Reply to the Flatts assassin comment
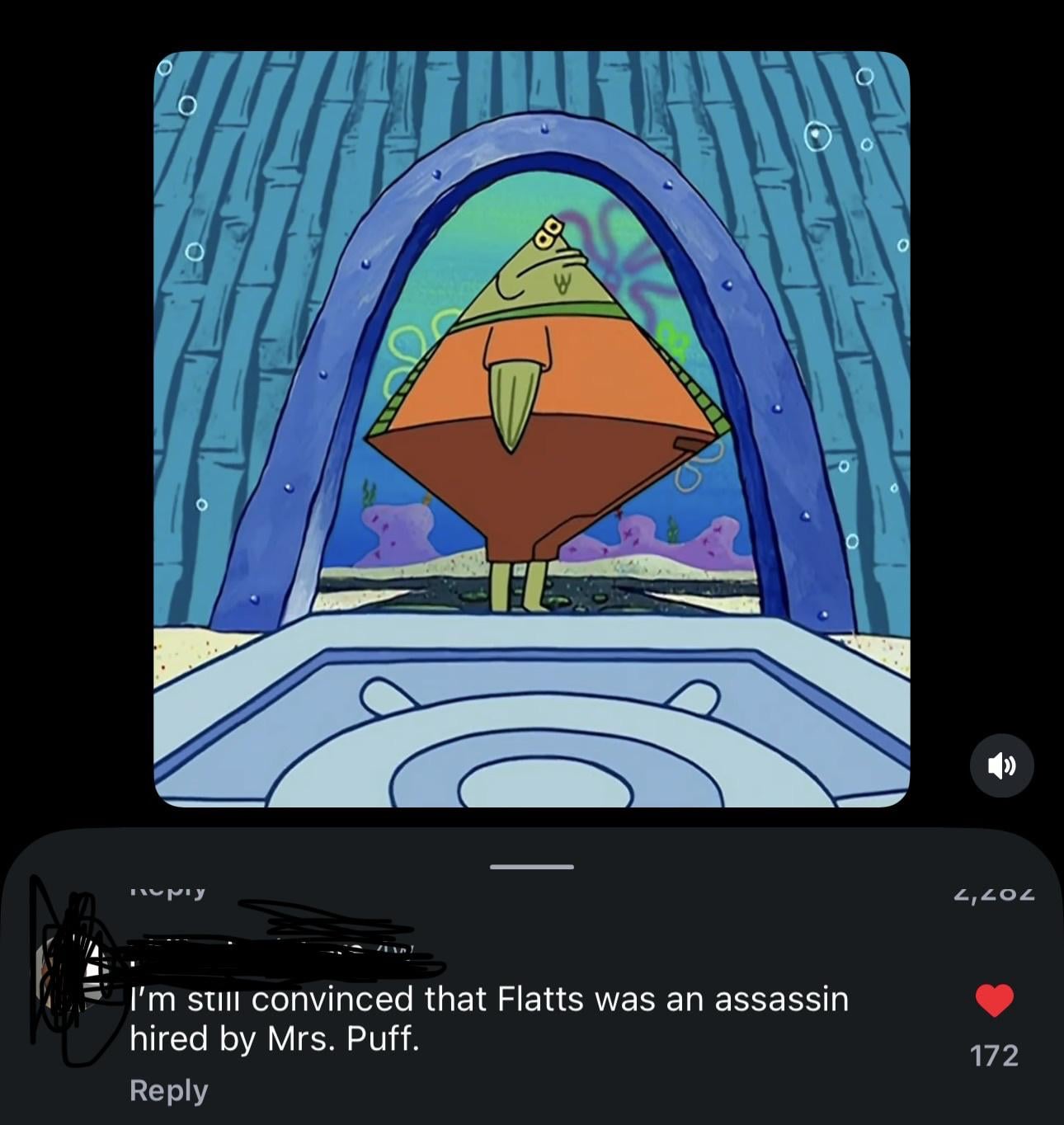 (x=168, y=1090)
